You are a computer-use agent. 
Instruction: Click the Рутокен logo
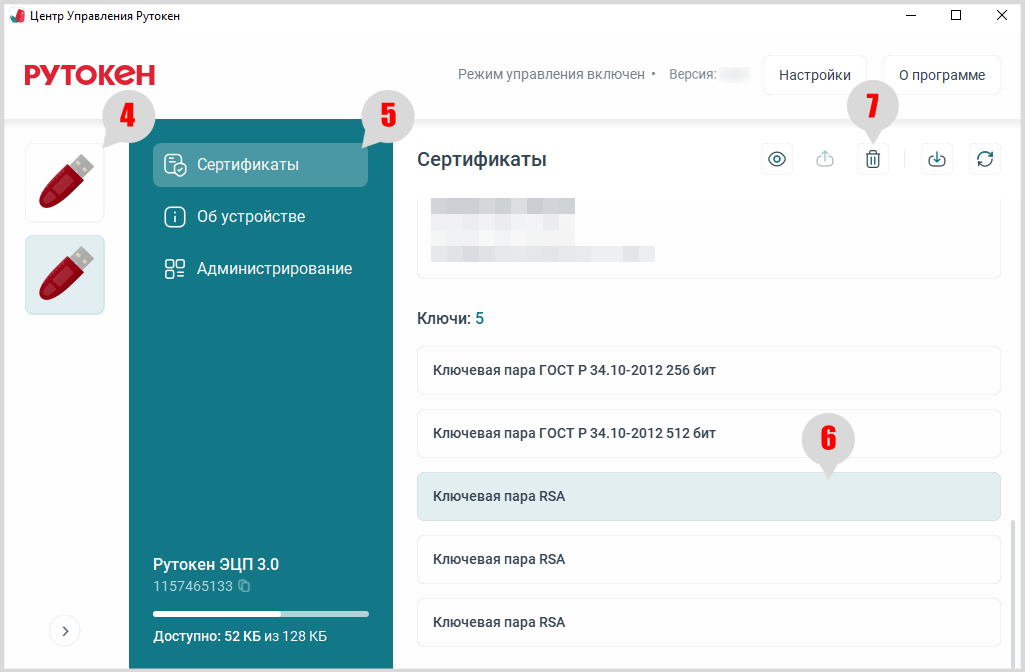pyautogui.click(x=90, y=75)
